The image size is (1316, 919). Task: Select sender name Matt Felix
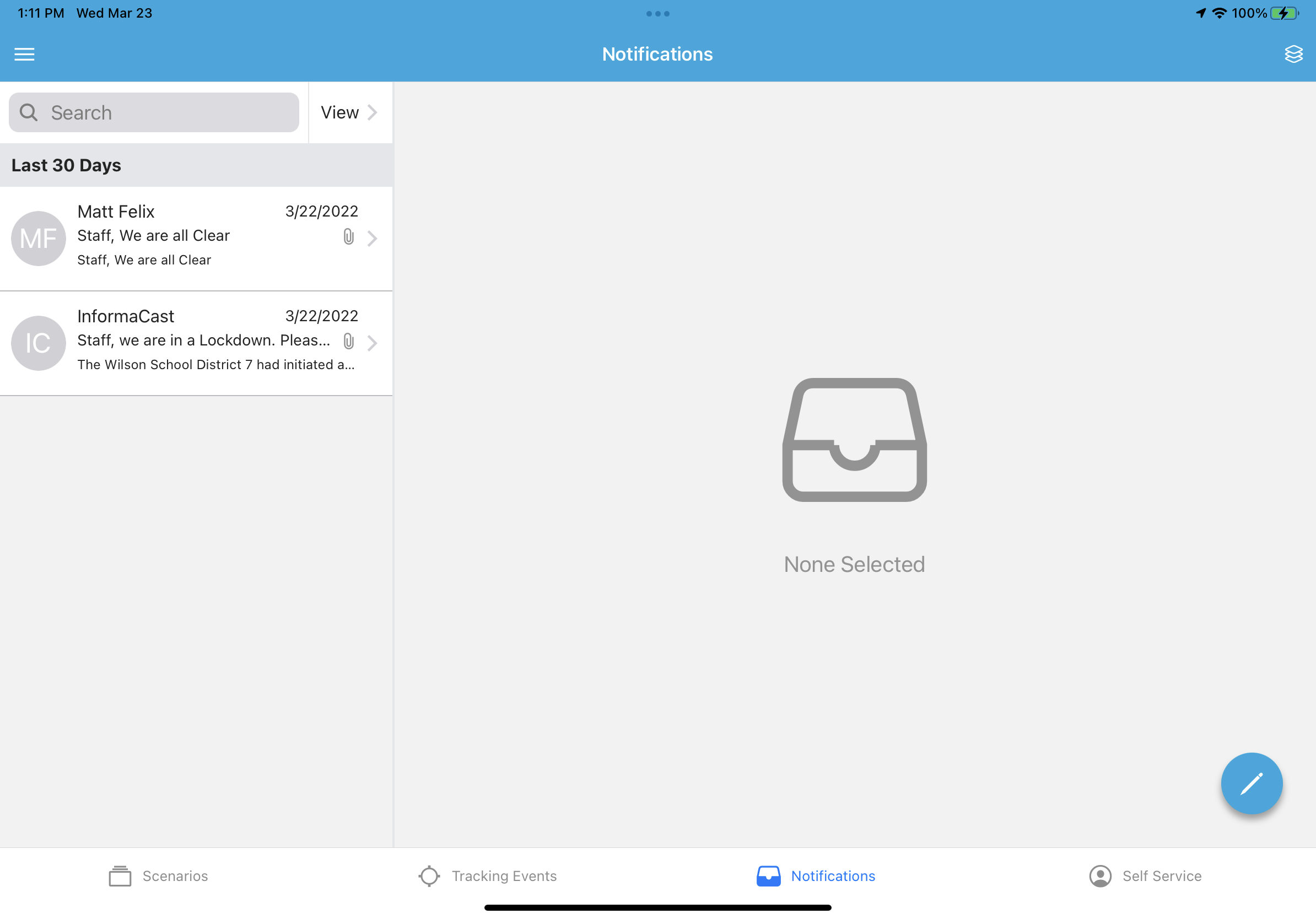tap(116, 212)
